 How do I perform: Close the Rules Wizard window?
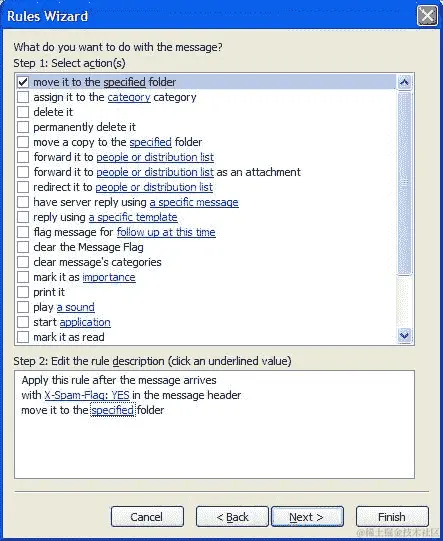point(427,16)
